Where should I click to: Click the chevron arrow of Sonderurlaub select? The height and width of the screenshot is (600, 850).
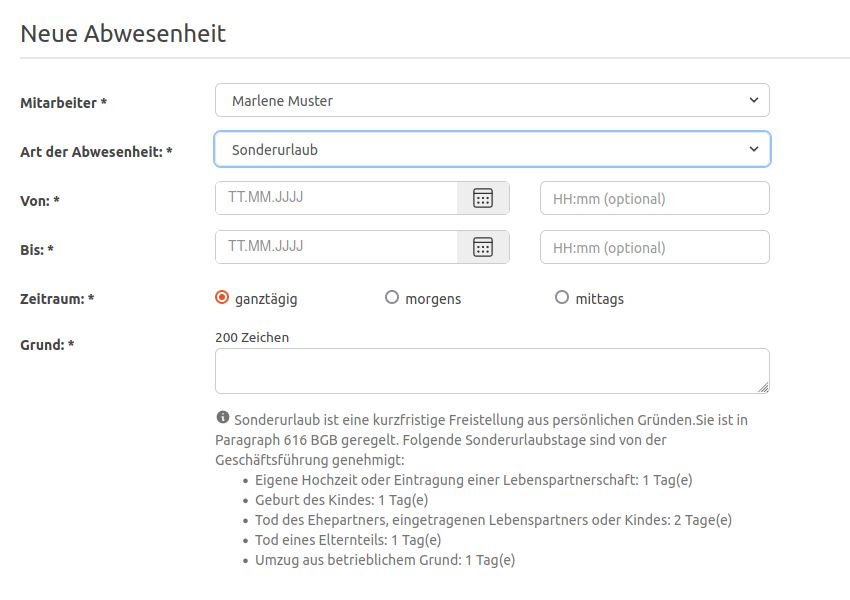click(754, 149)
